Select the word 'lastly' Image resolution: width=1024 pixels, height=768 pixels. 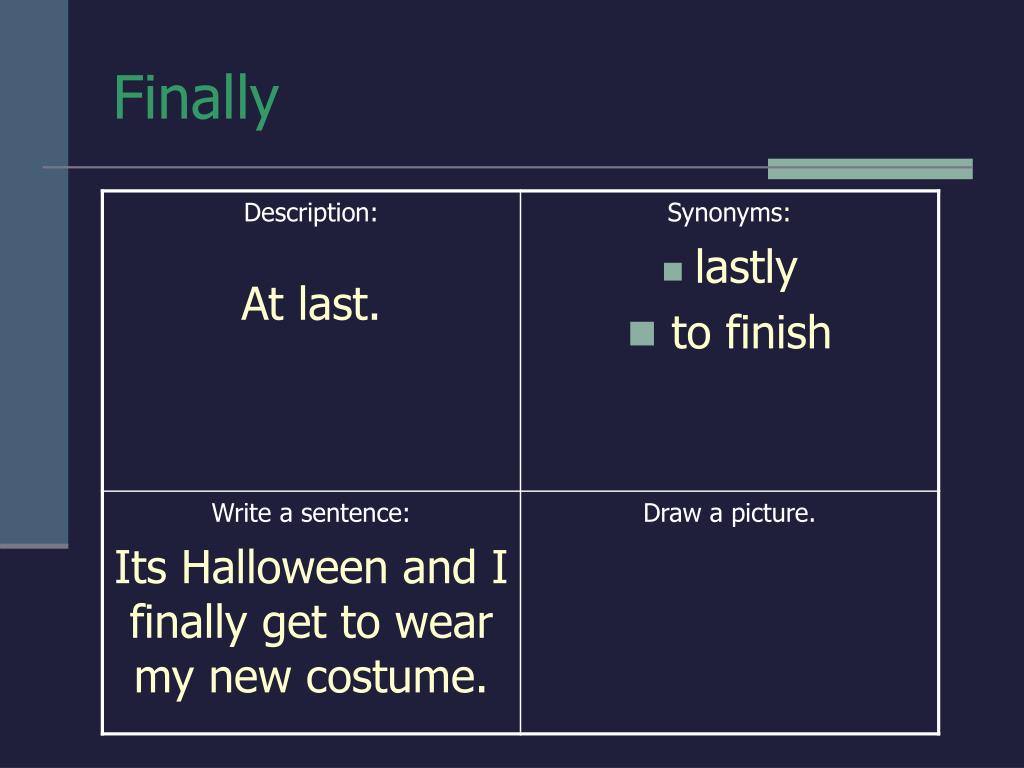click(x=746, y=267)
